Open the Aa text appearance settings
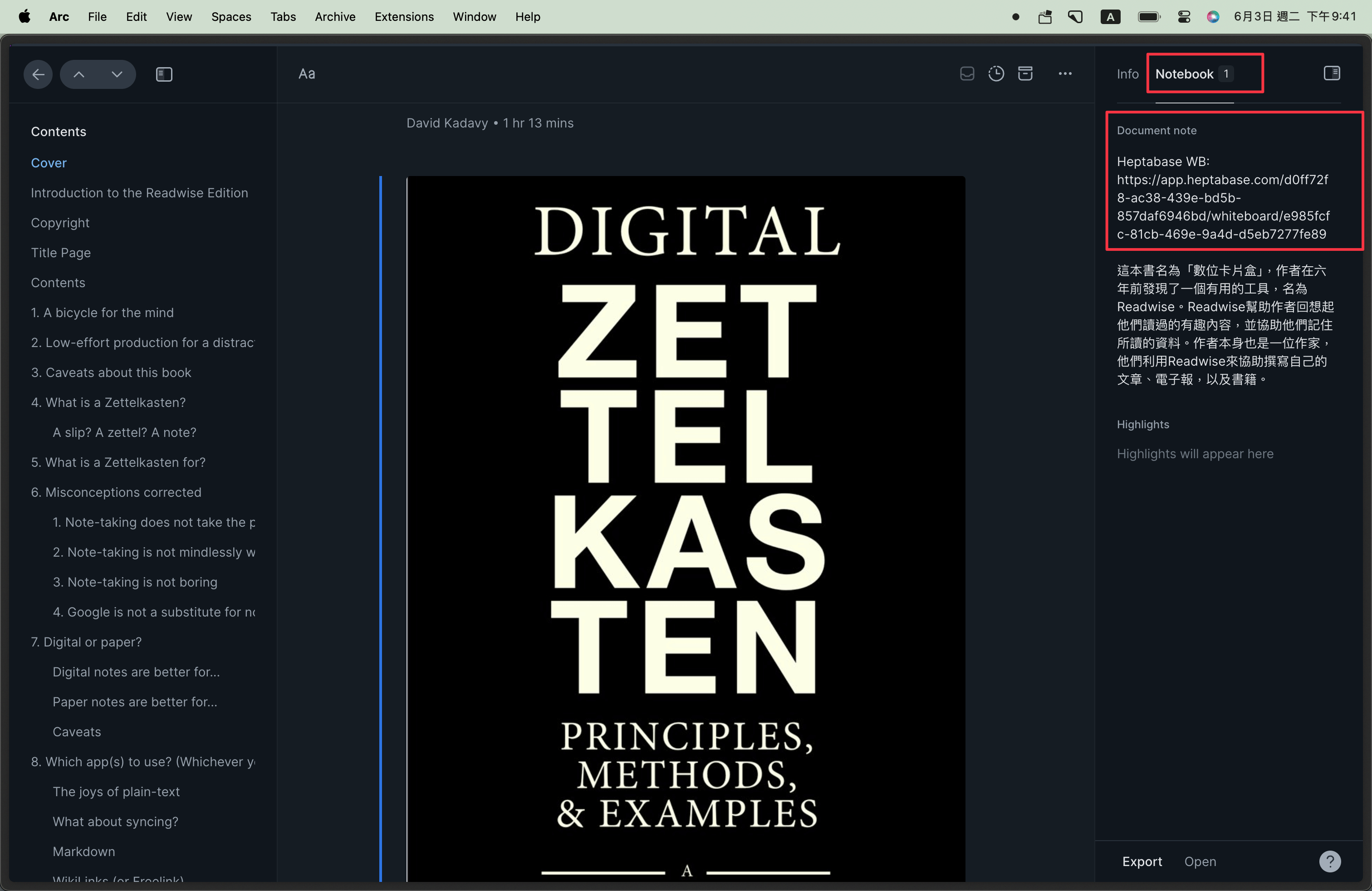 pos(307,74)
